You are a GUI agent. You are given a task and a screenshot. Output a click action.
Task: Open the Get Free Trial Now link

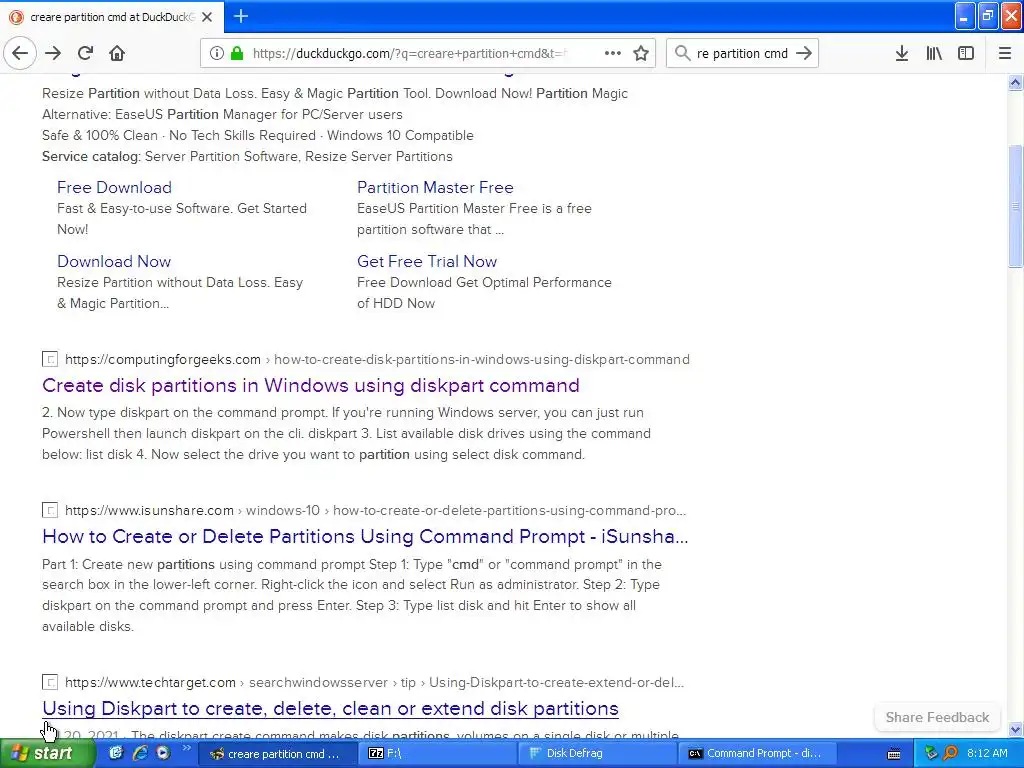click(426, 261)
